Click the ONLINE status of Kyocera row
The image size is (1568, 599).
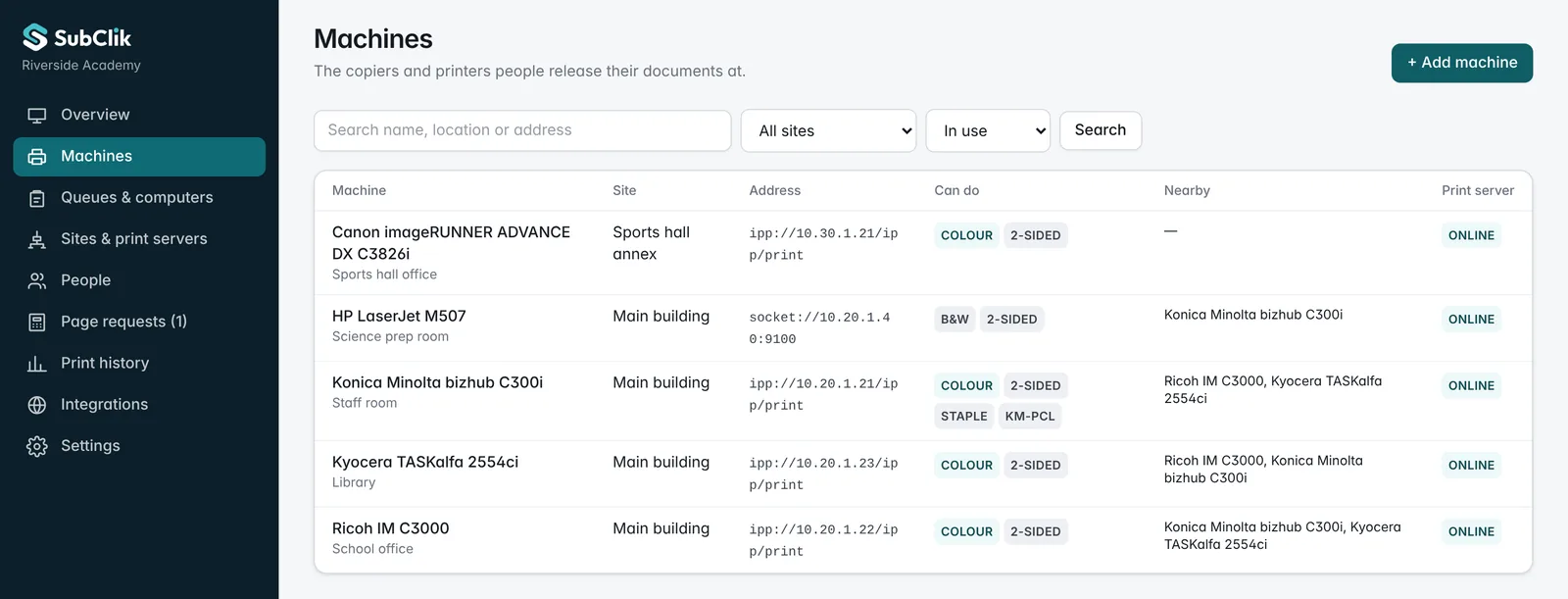pyautogui.click(x=1471, y=466)
